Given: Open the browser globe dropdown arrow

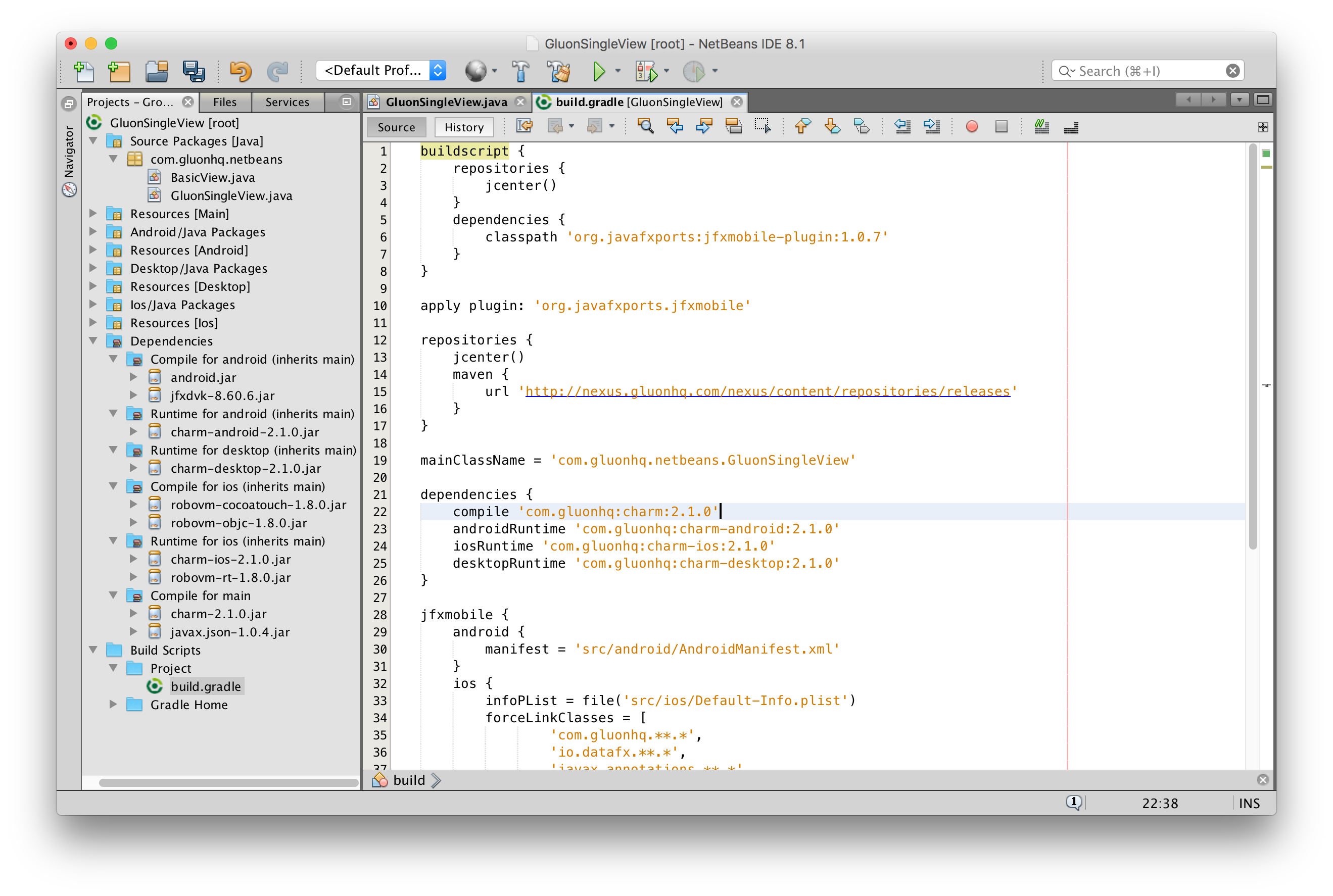Looking at the screenshot, I should click(x=495, y=71).
